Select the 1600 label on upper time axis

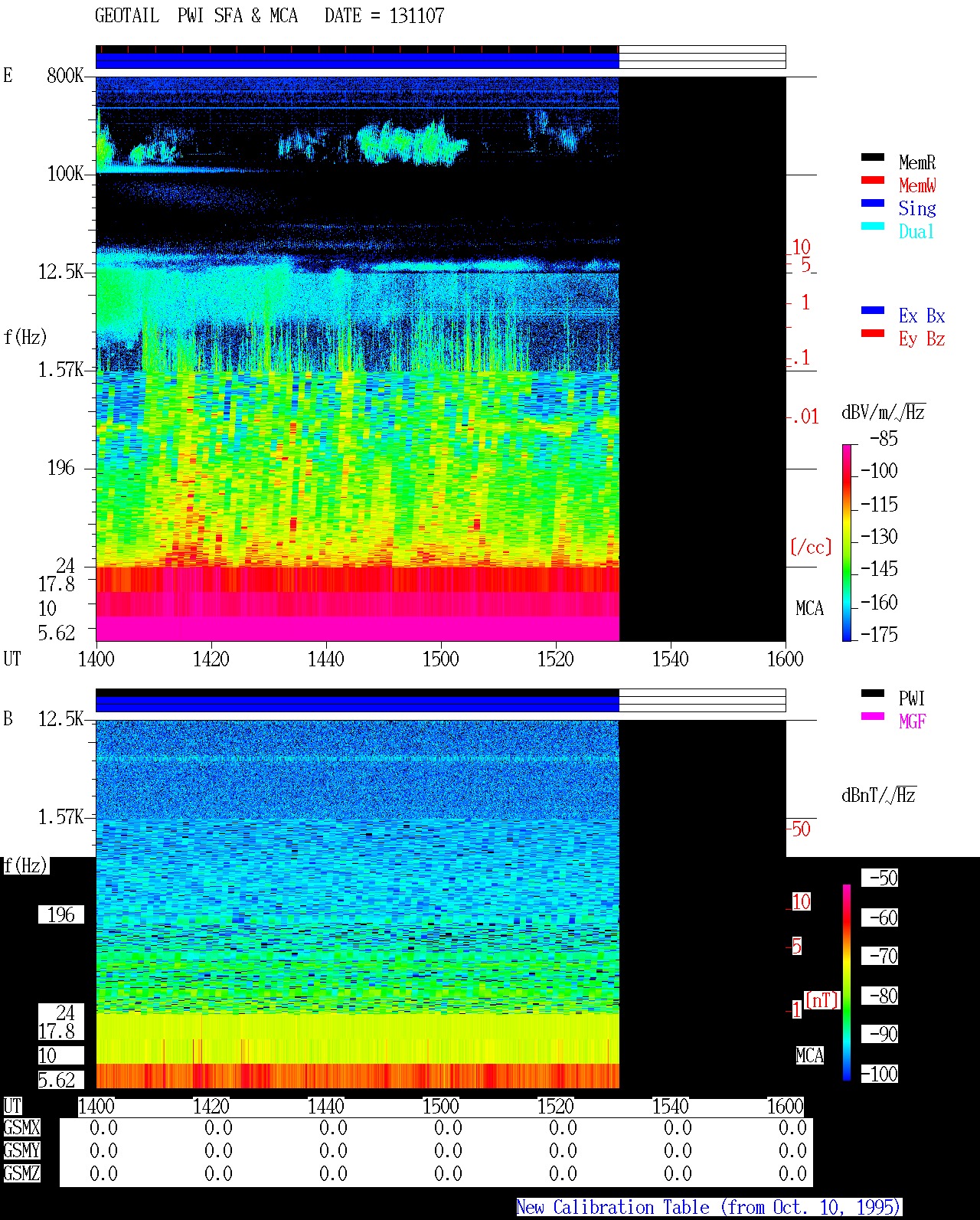click(786, 659)
